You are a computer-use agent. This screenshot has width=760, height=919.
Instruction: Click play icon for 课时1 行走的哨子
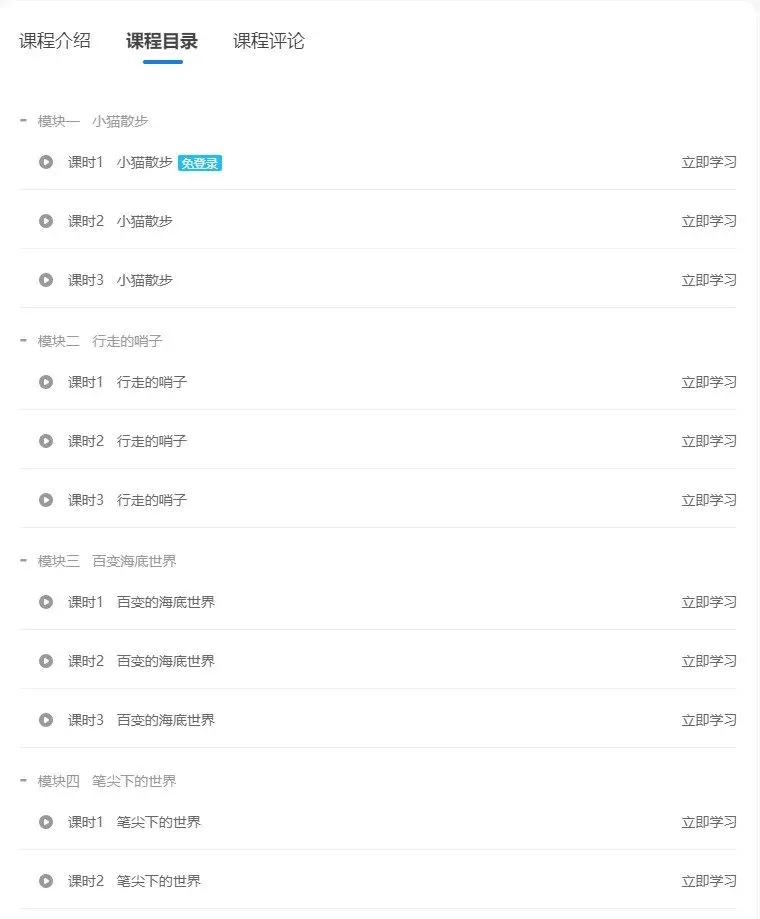click(46, 382)
